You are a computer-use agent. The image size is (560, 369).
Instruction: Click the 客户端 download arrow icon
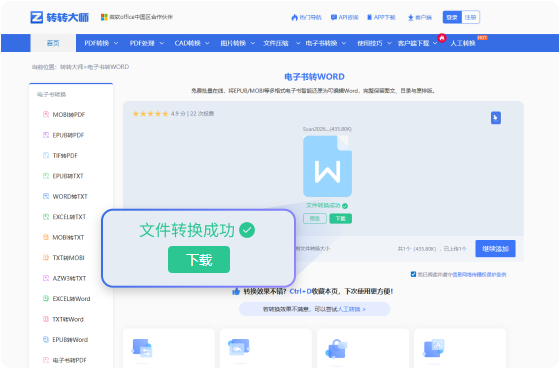click(410, 17)
